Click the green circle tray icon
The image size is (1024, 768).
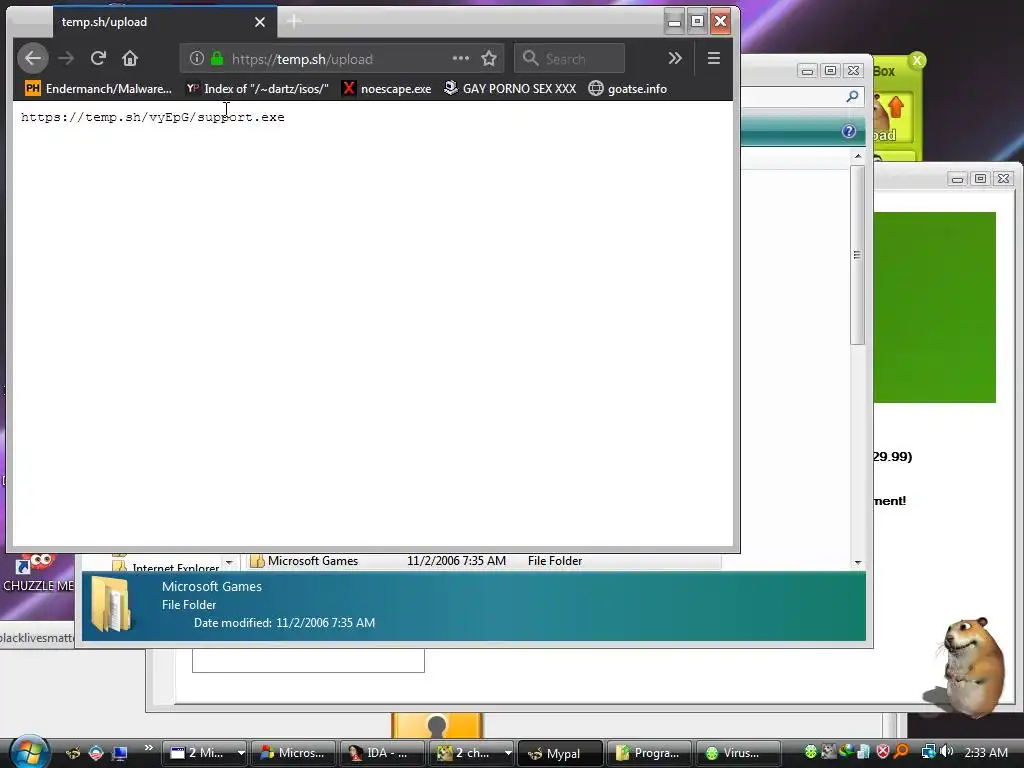pos(810,752)
